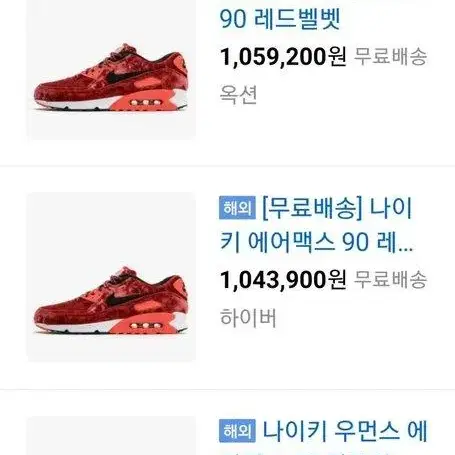Open the 90 레드벨벳 product title link
455x455 pixels.
tap(280, 18)
